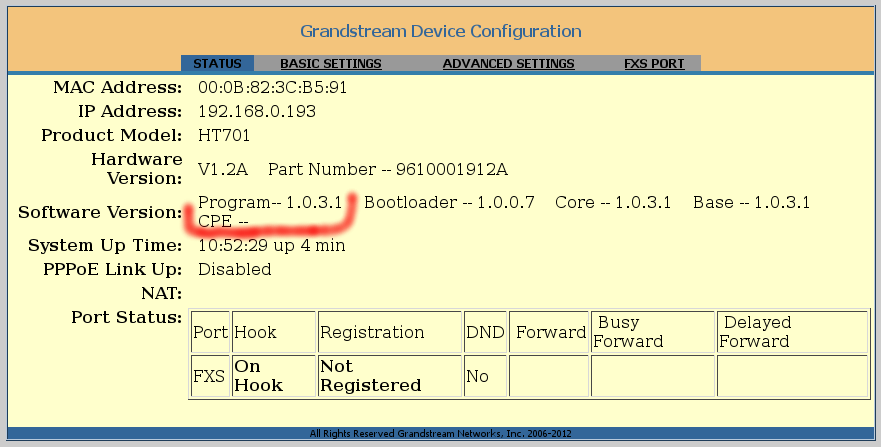
Task: Open the ADVANCED SETTINGS tab
Action: tap(508, 63)
